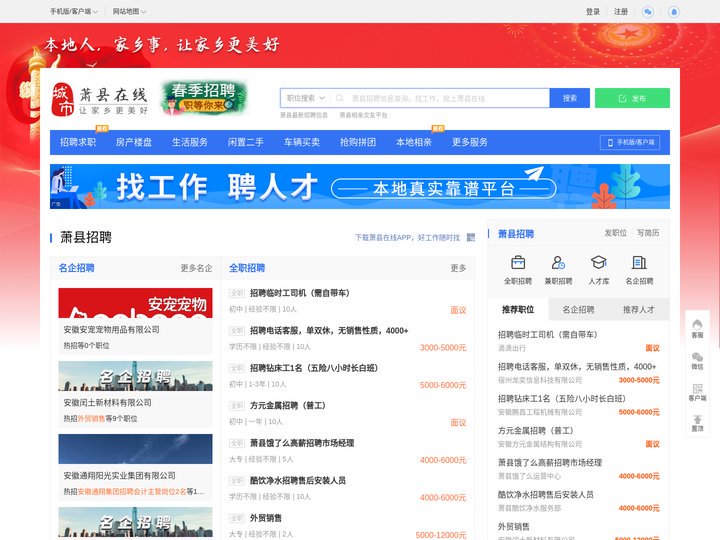Open 外贸销售 listing in 全职招聘
Viewport: 720px width, 540px height.
(266, 518)
